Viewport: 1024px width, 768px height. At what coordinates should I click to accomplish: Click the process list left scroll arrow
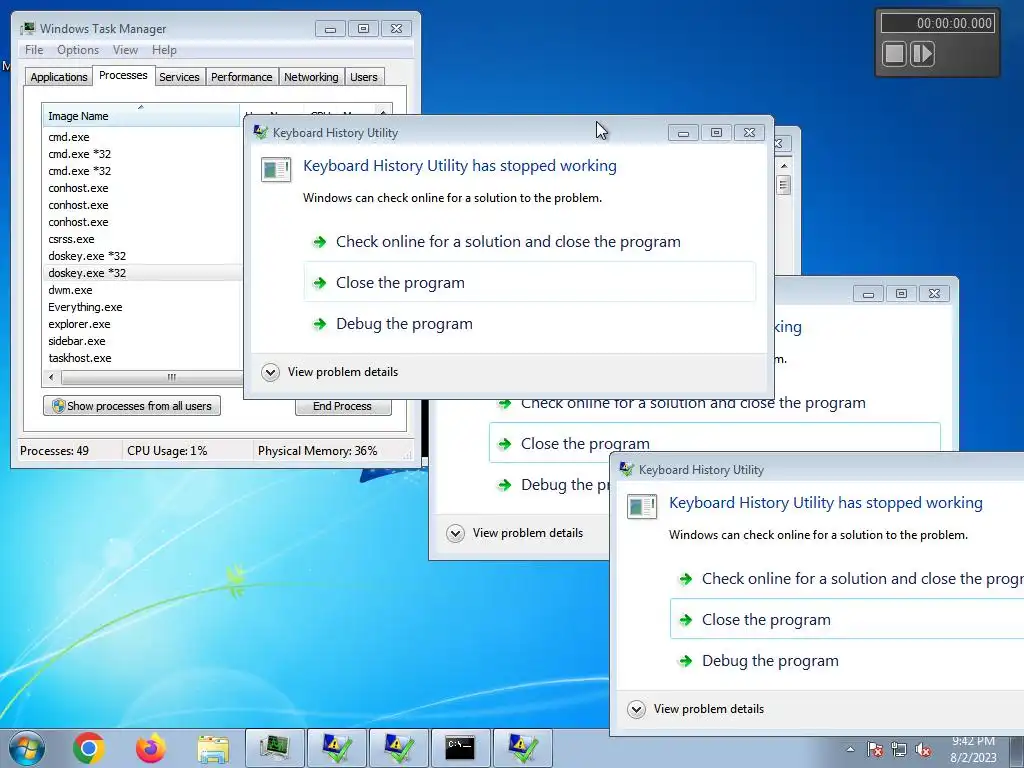click(x=52, y=377)
